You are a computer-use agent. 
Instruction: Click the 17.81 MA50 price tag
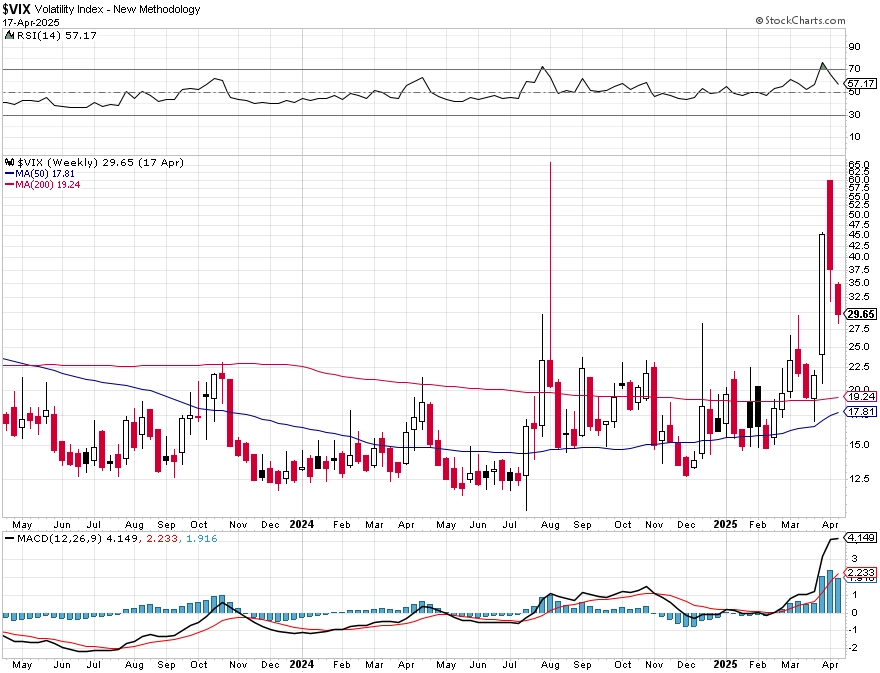click(861, 412)
